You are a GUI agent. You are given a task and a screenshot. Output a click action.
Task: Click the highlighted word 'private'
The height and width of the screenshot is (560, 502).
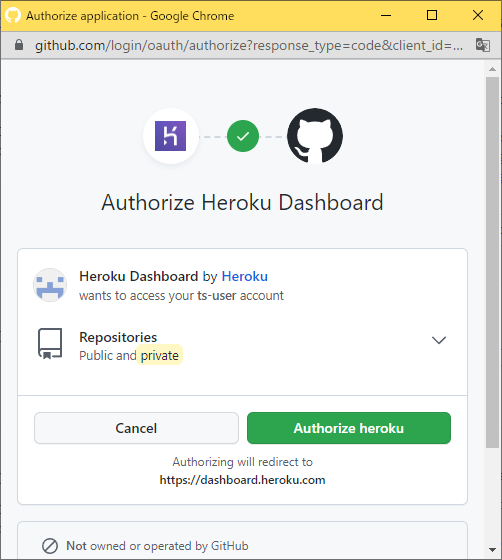tap(160, 355)
